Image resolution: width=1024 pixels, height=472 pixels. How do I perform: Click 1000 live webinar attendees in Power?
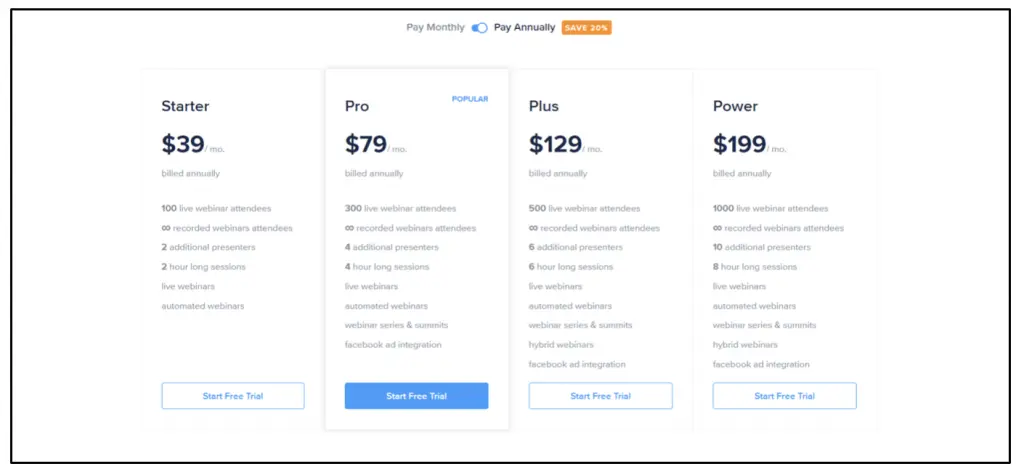[x=770, y=209]
